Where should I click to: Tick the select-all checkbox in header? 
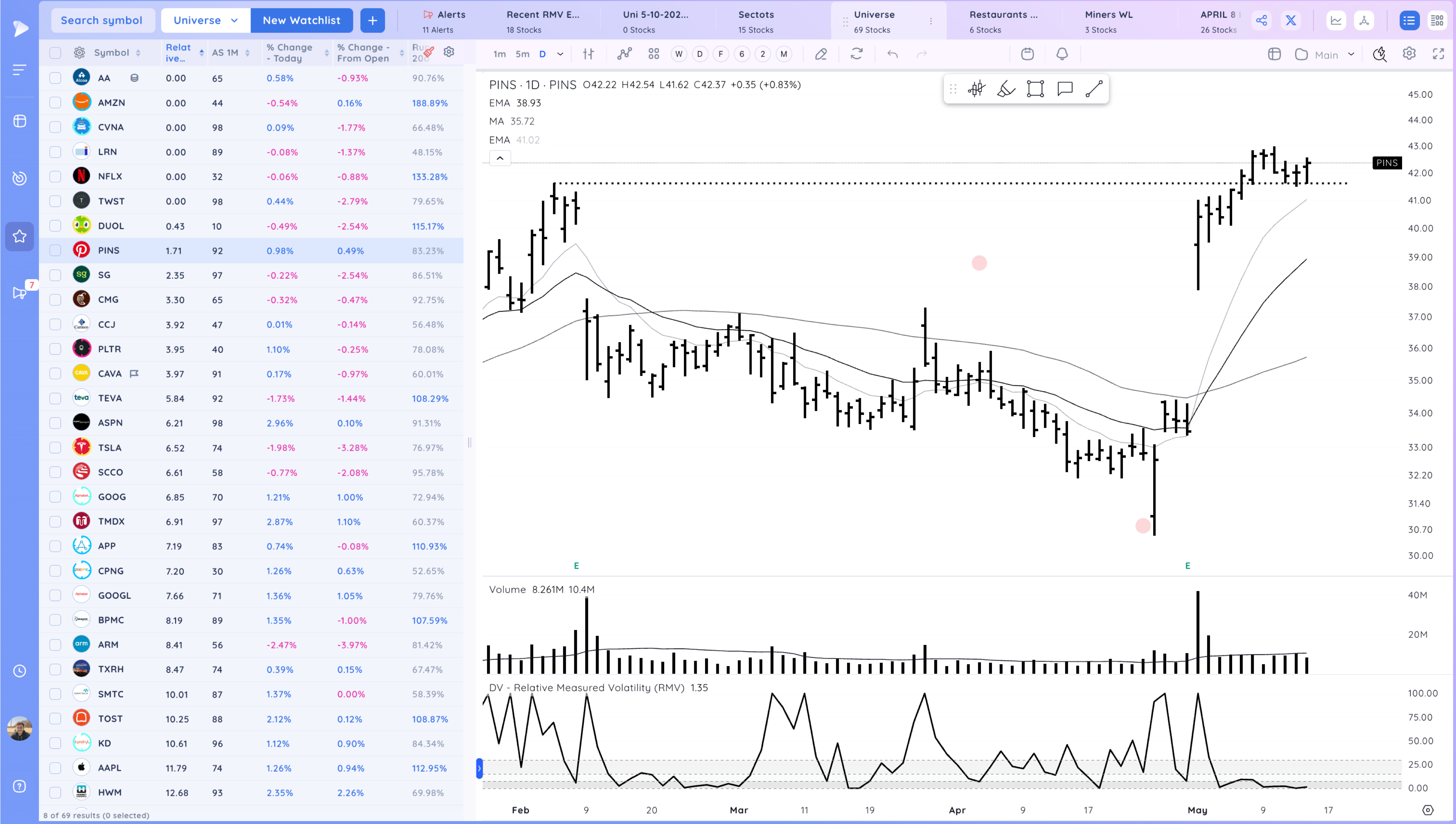tap(55, 53)
